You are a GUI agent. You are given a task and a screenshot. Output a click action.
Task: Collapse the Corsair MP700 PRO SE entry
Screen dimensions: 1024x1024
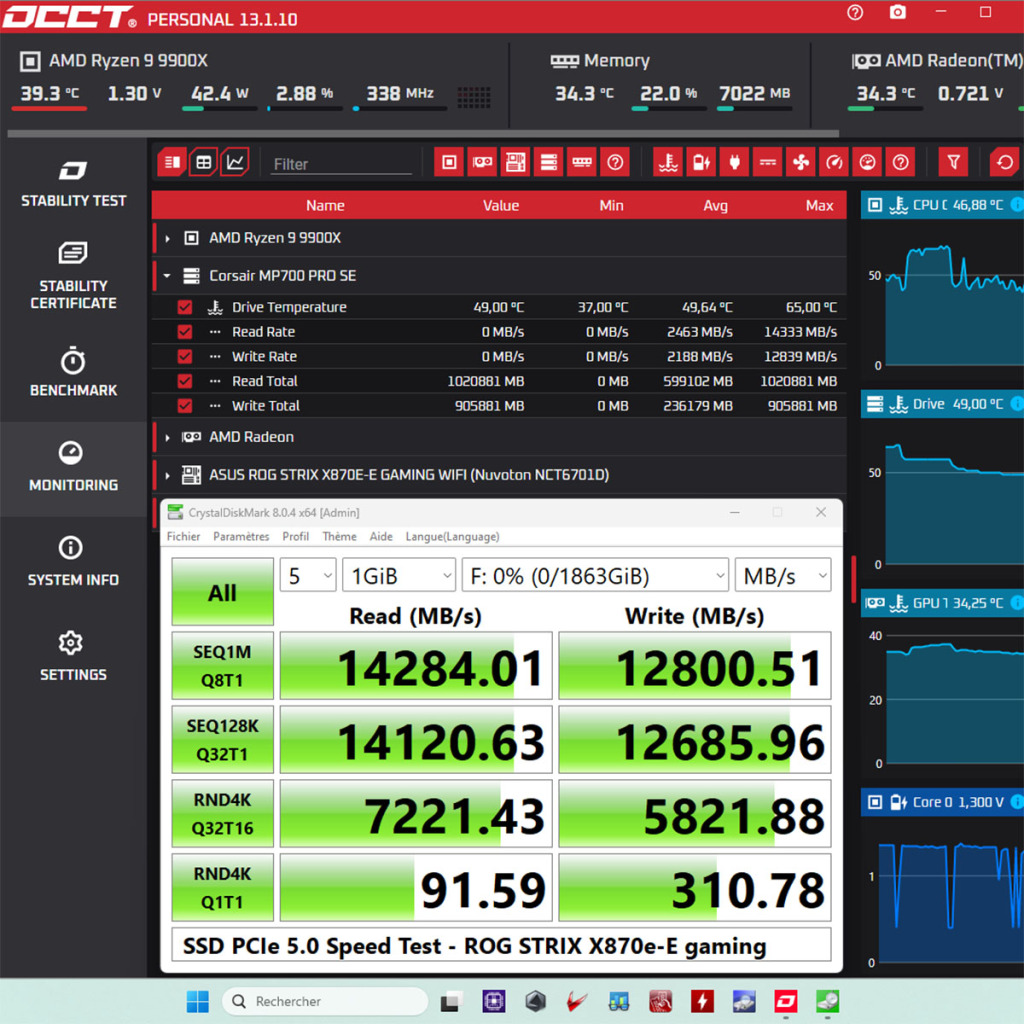(166, 275)
